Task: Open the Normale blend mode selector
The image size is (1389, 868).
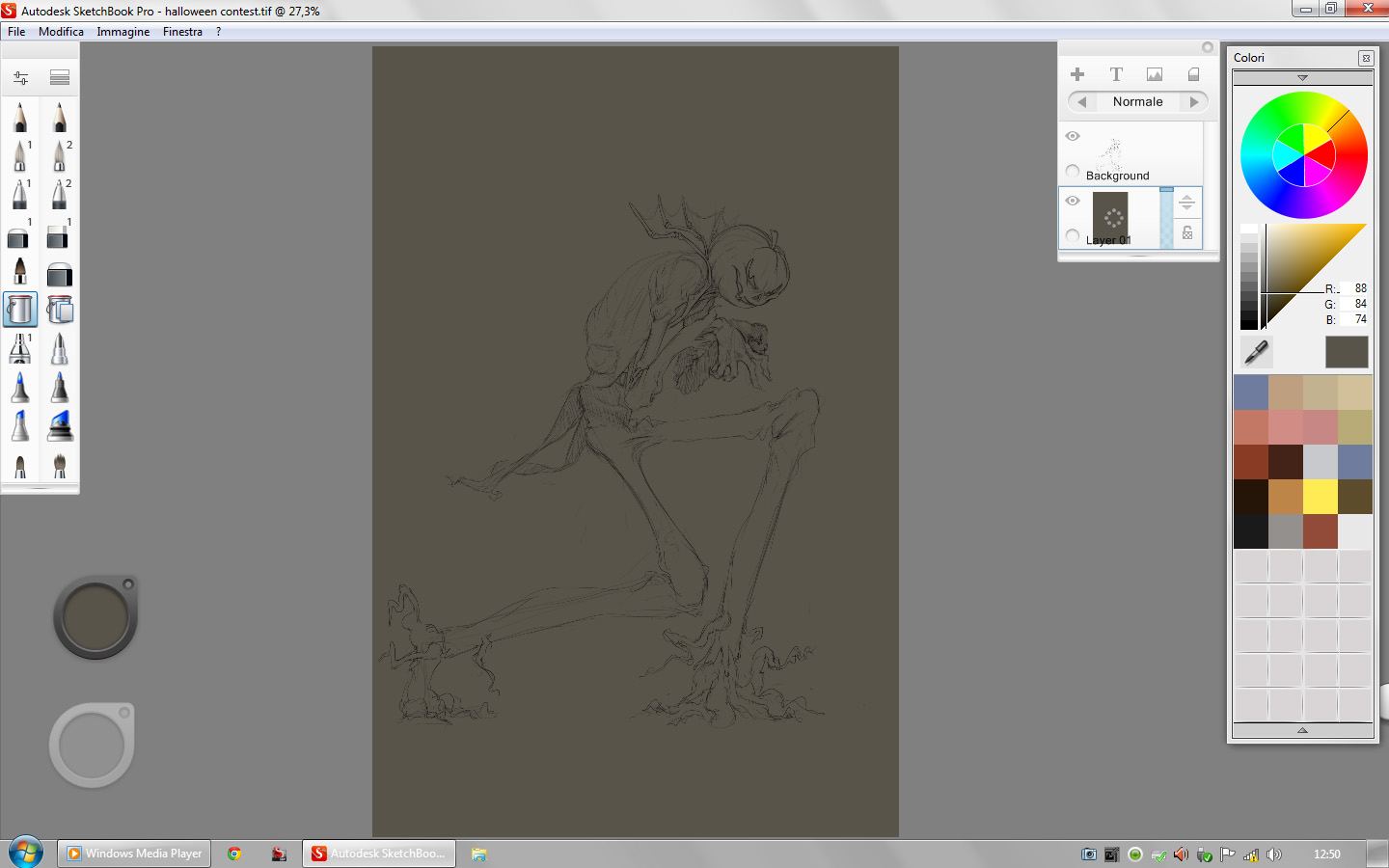Action: point(1138,101)
